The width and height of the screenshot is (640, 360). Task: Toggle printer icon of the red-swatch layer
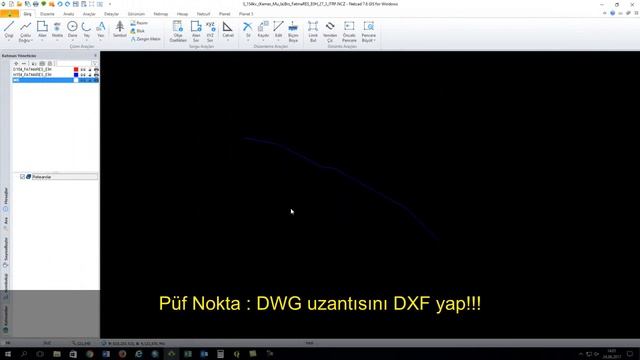(96, 70)
